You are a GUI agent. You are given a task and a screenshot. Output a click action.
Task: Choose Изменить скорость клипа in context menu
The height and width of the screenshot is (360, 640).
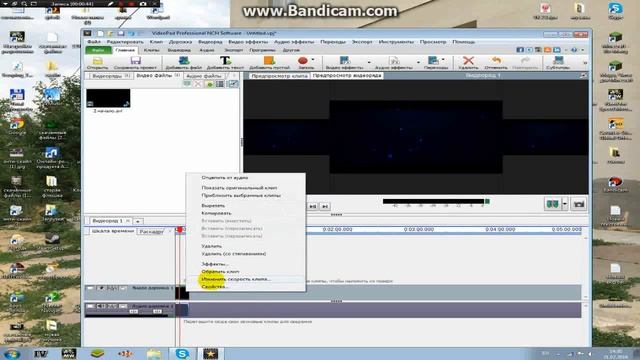(x=236, y=279)
